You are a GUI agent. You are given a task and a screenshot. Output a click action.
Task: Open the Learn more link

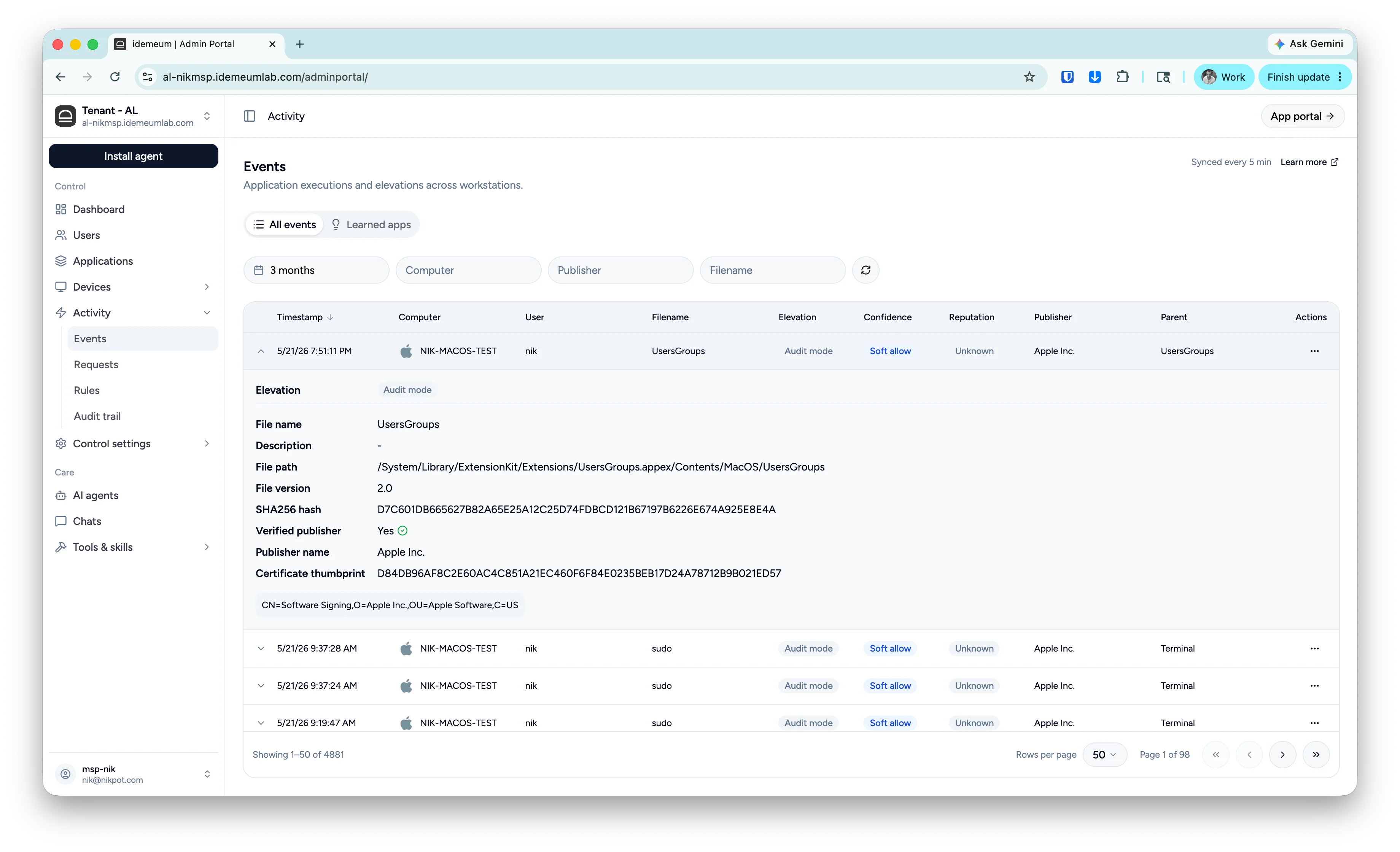1309,162
